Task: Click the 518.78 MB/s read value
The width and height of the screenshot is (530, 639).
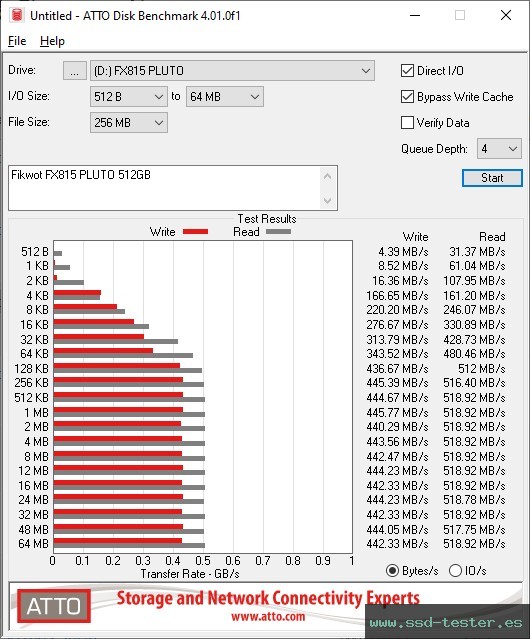Action: click(x=474, y=500)
